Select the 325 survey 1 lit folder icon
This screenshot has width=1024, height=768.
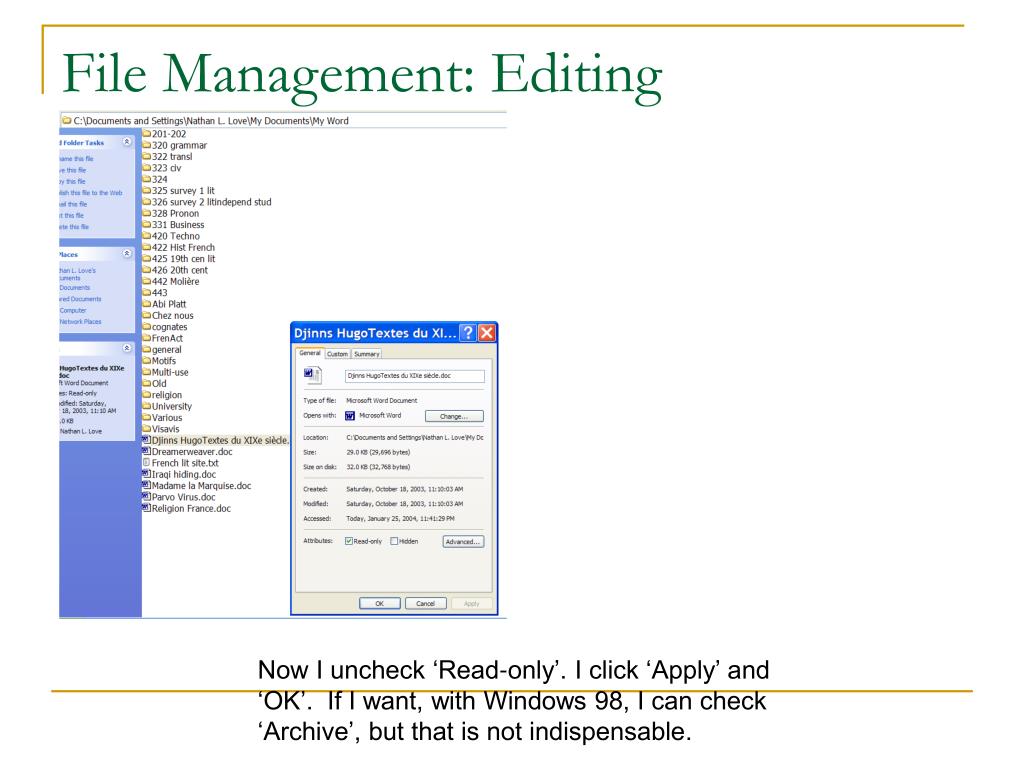tap(147, 191)
